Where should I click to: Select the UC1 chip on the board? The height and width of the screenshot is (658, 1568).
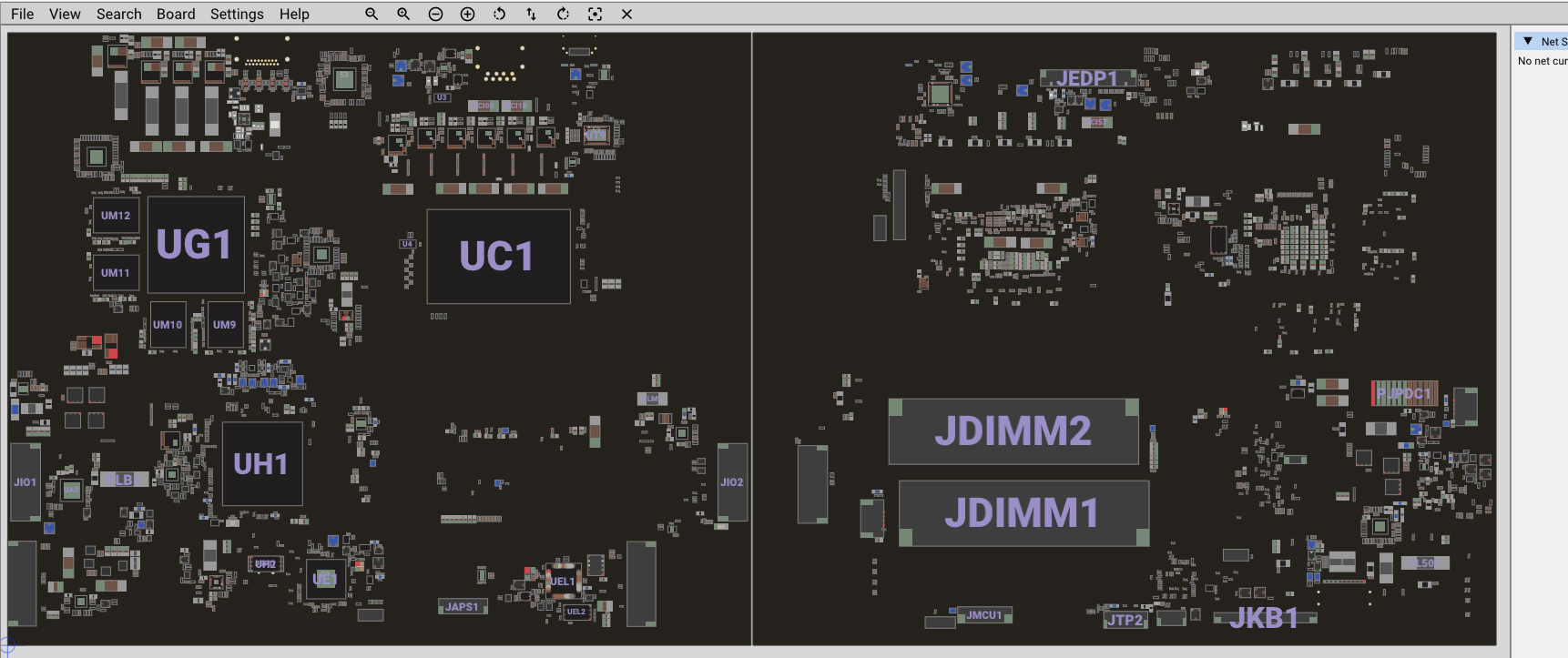(x=497, y=257)
